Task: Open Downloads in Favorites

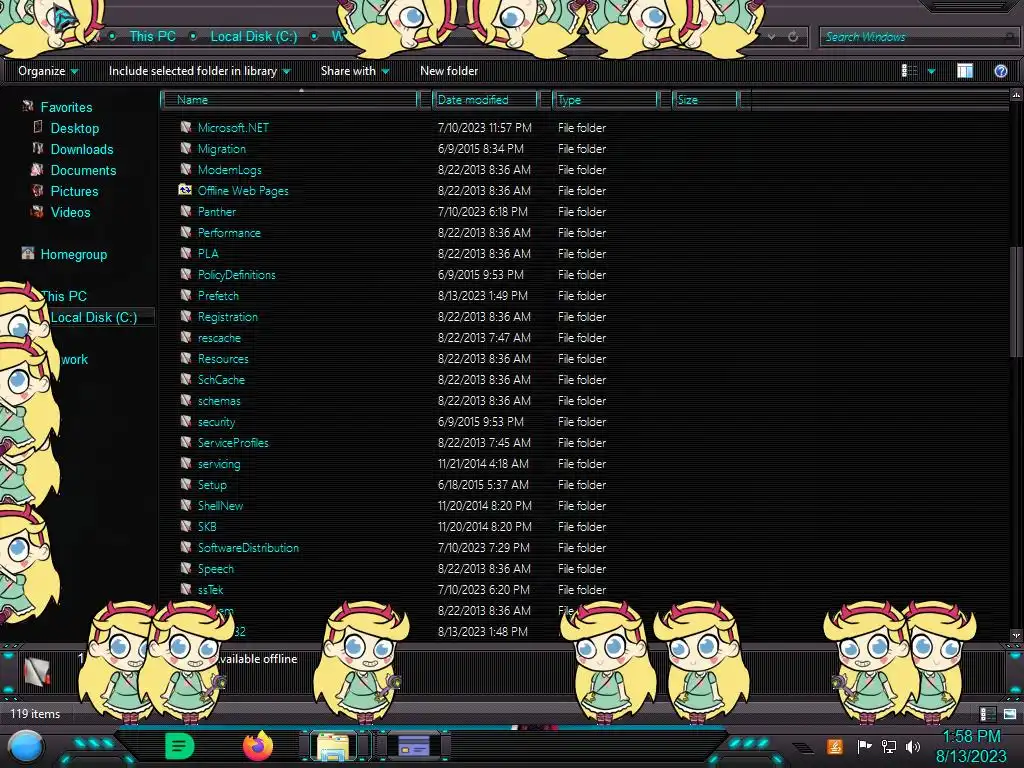Action: 82,150
